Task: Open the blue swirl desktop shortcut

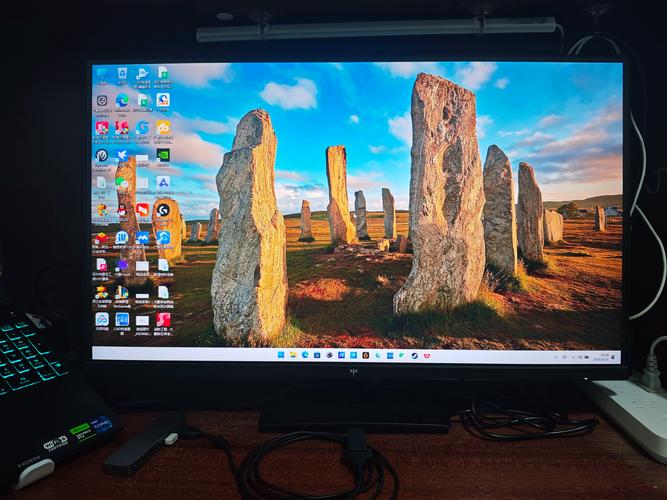Action: click(142, 127)
